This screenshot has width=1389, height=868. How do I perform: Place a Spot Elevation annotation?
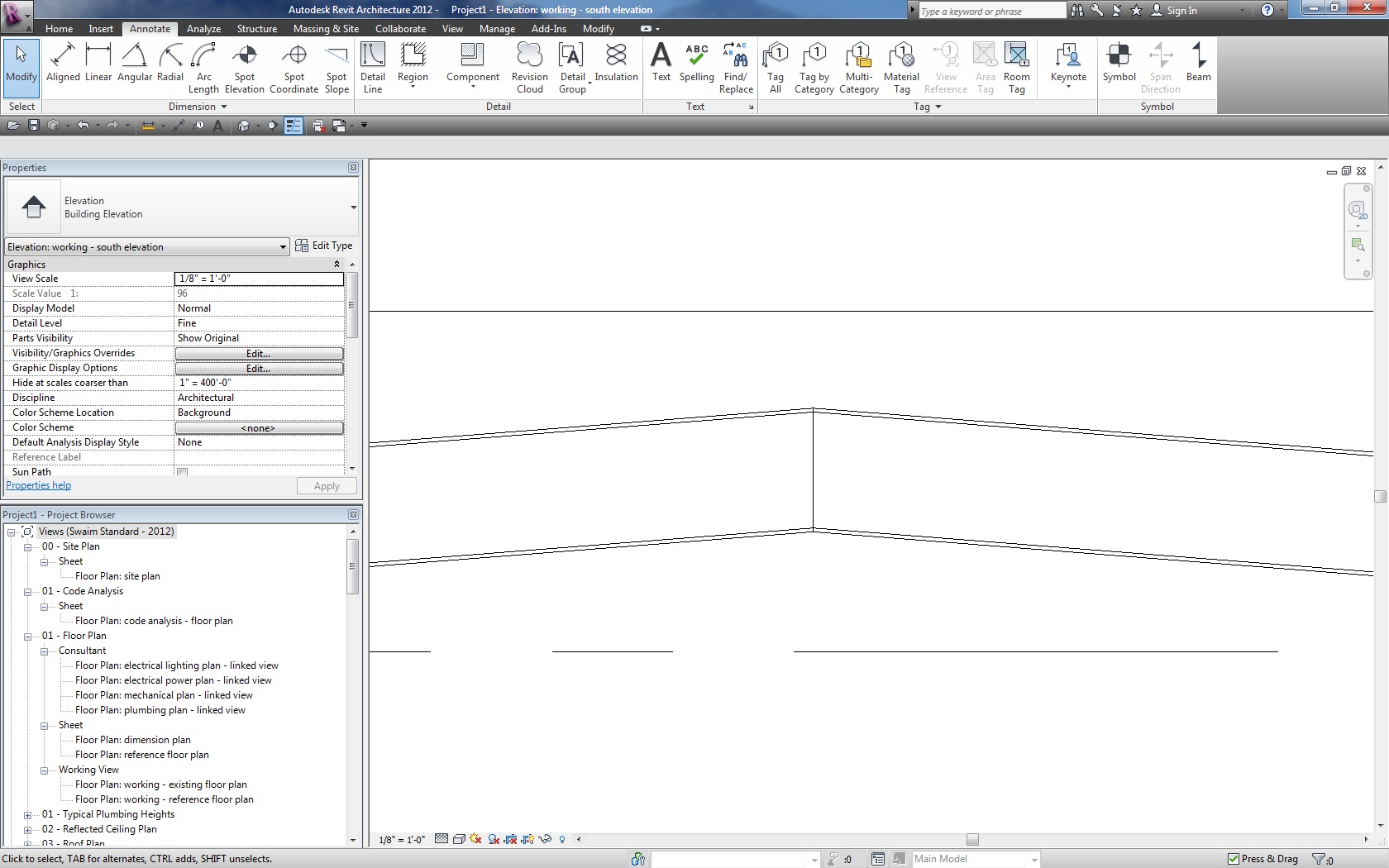point(245,69)
